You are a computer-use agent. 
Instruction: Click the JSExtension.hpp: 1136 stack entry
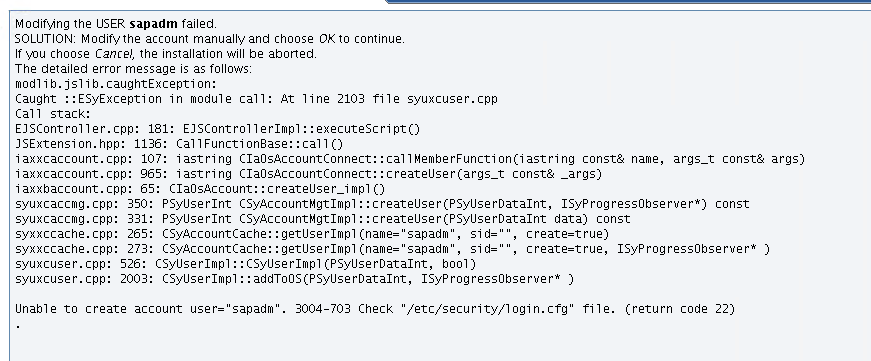[179, 144]
